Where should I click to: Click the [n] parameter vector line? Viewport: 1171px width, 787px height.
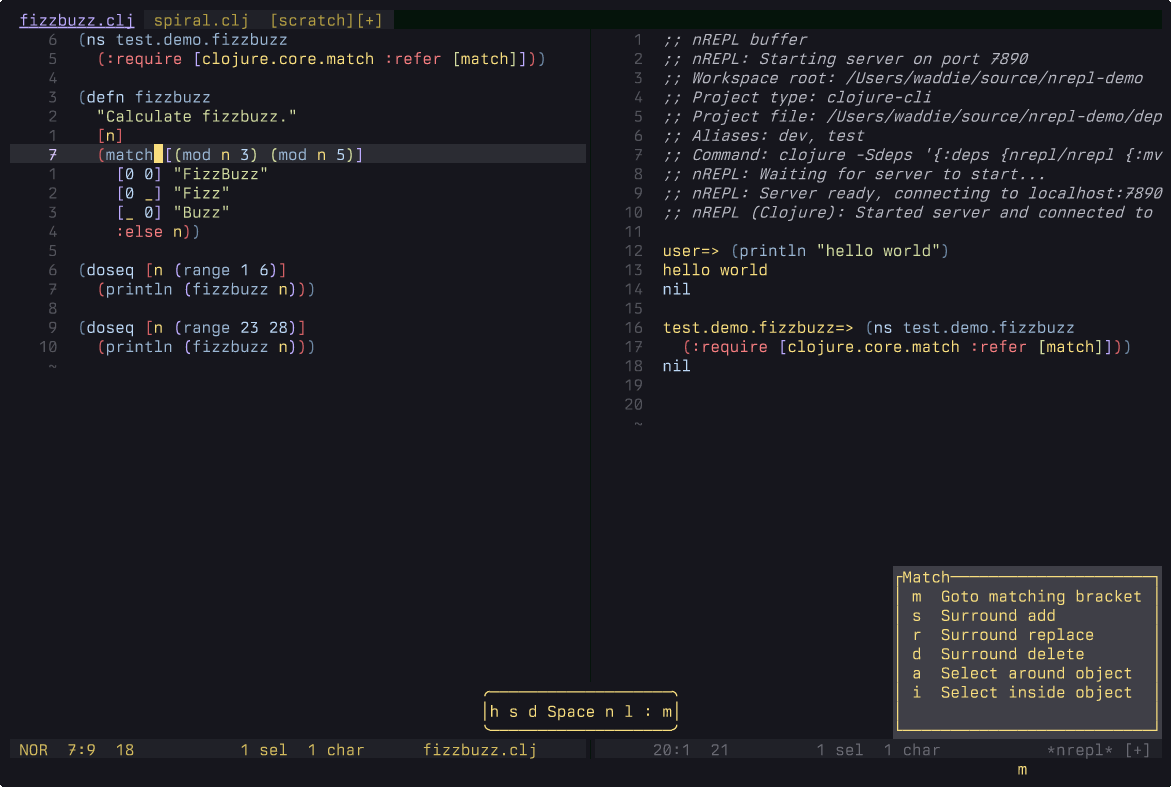pos(111,136)
